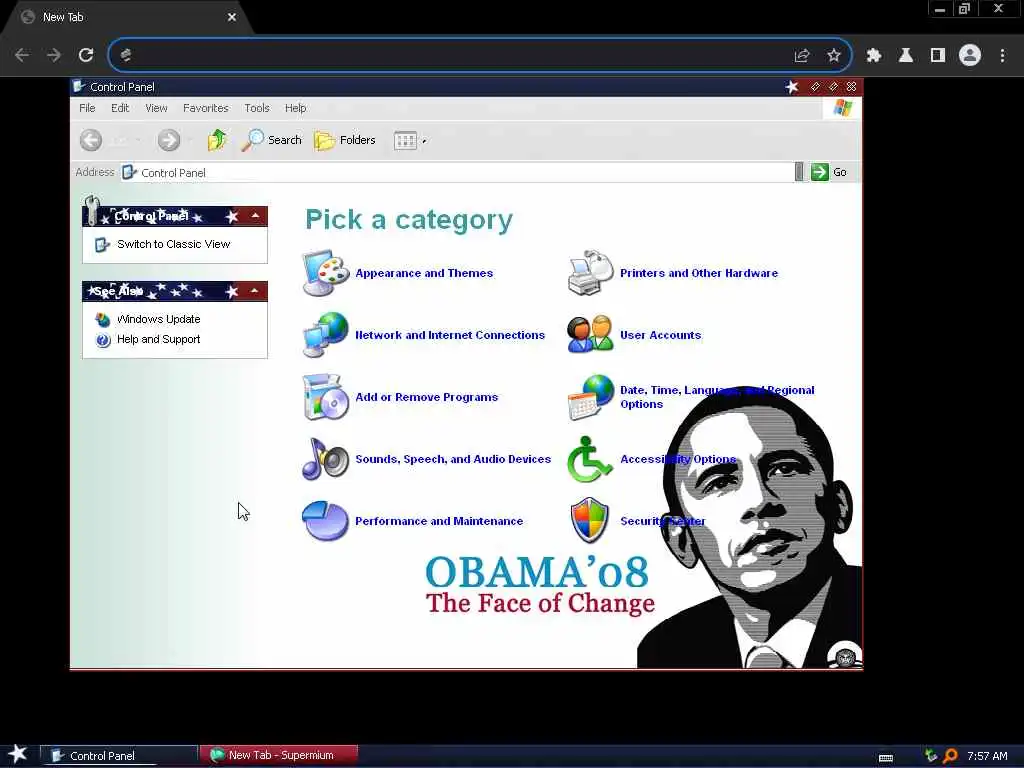Toggle the browser side panel icon

coord(938,56)
